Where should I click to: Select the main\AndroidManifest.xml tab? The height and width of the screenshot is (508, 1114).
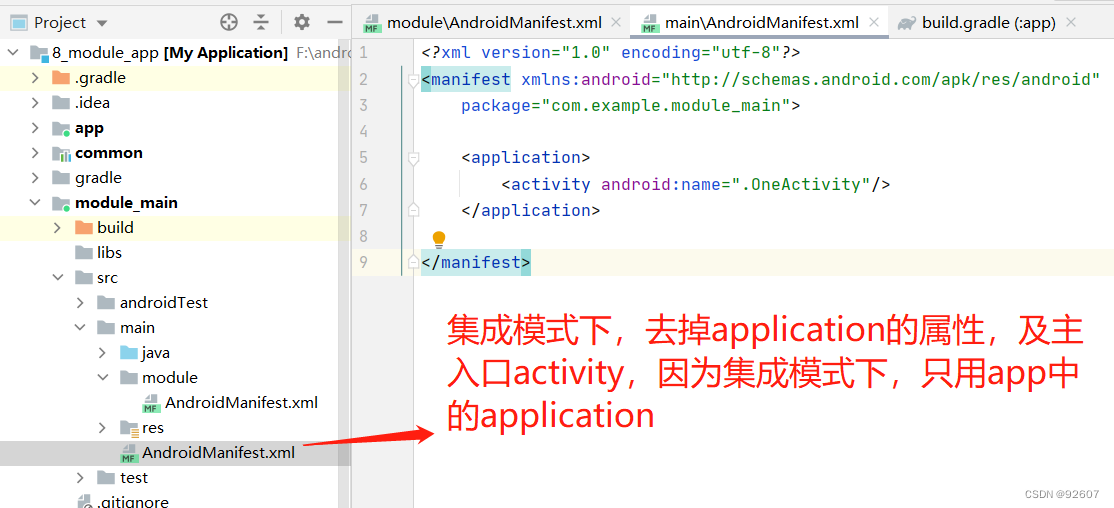point(761,23)
